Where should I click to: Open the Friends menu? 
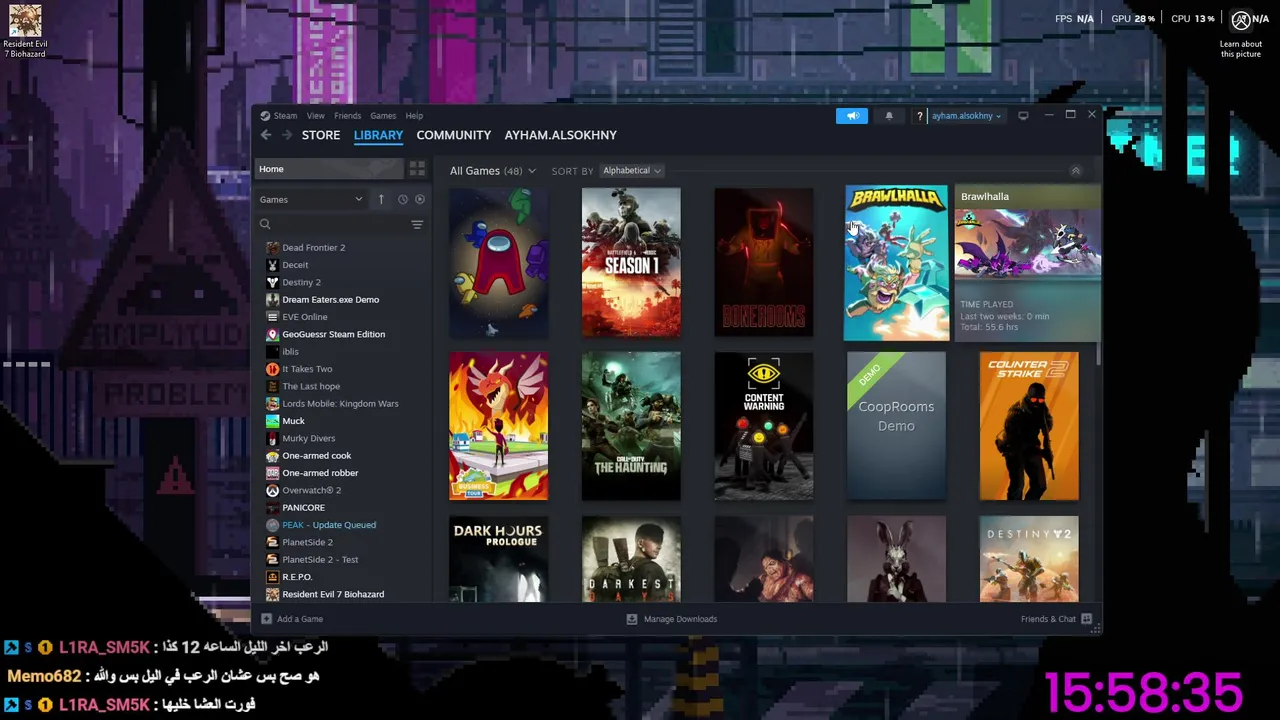pos(347,116)
